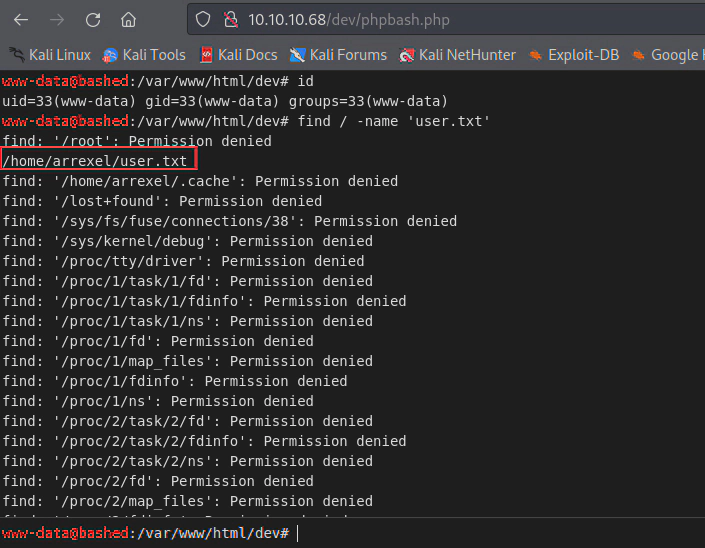The height and width of the screenshot is (548, 705).
Task: Click the forward navigation arrow
Action: (x=57, y=19)
